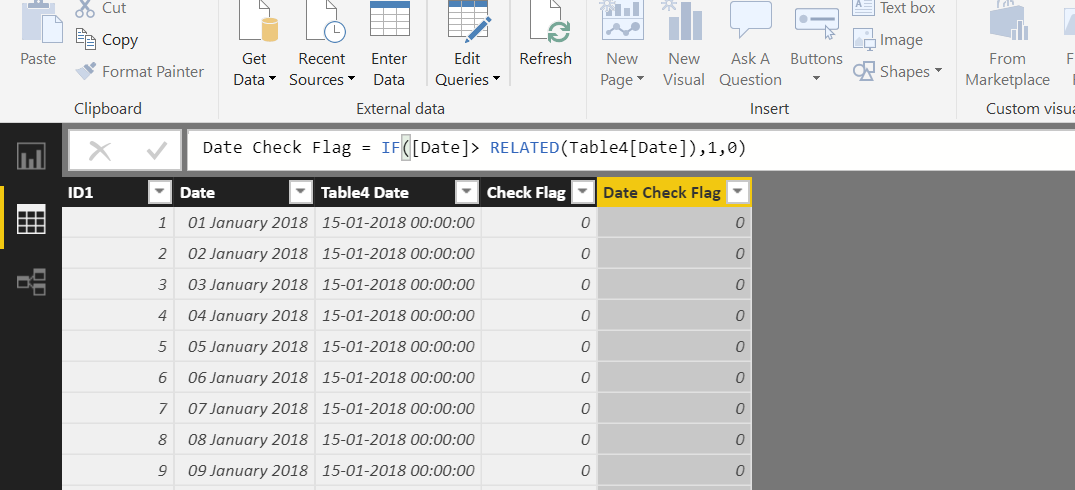Click Check Flag cell in row 3

point(539,284)
